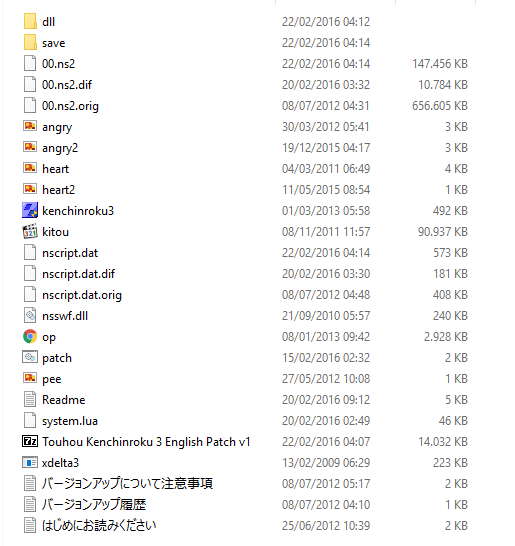This screenshot has width=515, height=546.
Task: Select the save folder icon
Action: (30, 42)
